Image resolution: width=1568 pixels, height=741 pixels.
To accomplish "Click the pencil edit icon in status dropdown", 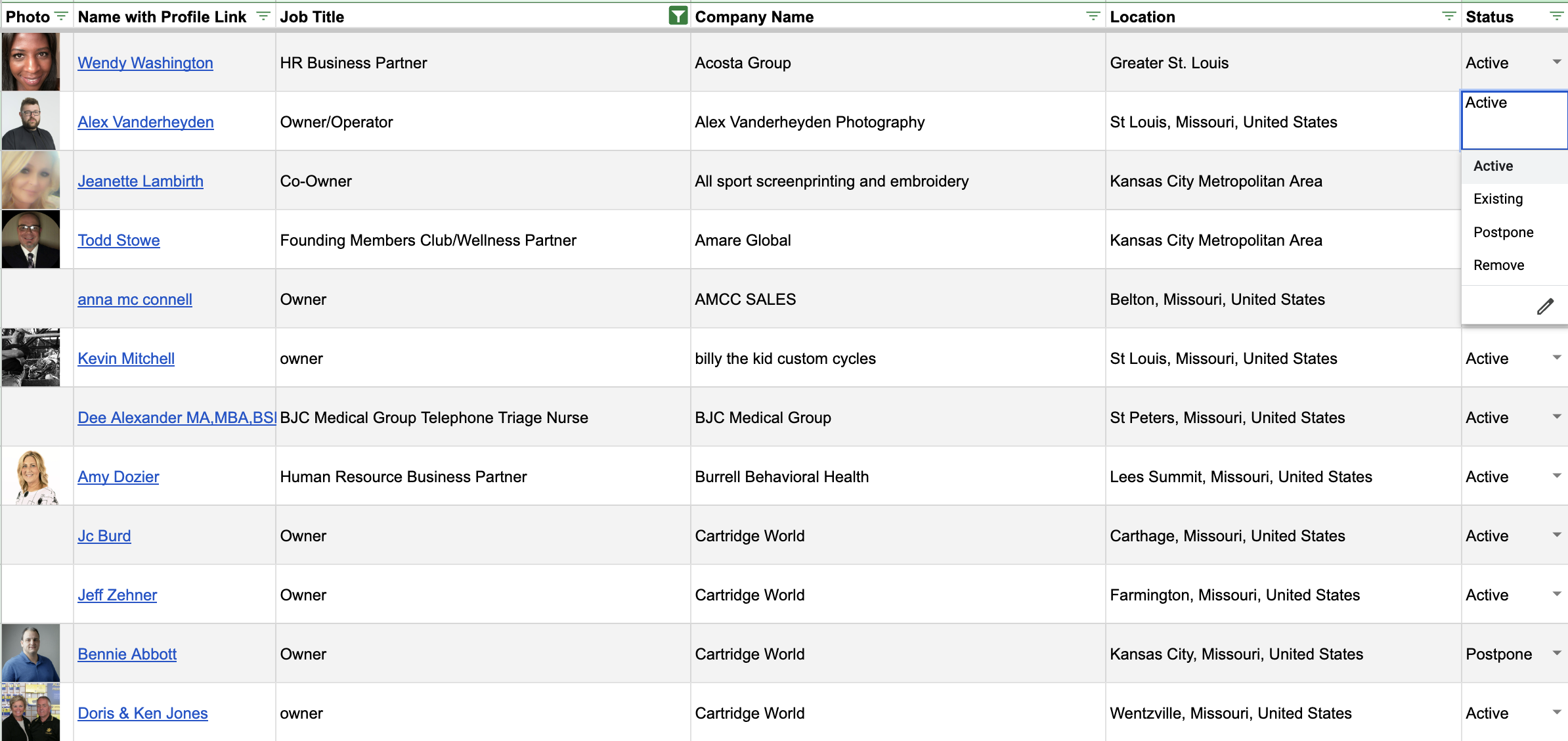I will click(x=1545, y=306).
